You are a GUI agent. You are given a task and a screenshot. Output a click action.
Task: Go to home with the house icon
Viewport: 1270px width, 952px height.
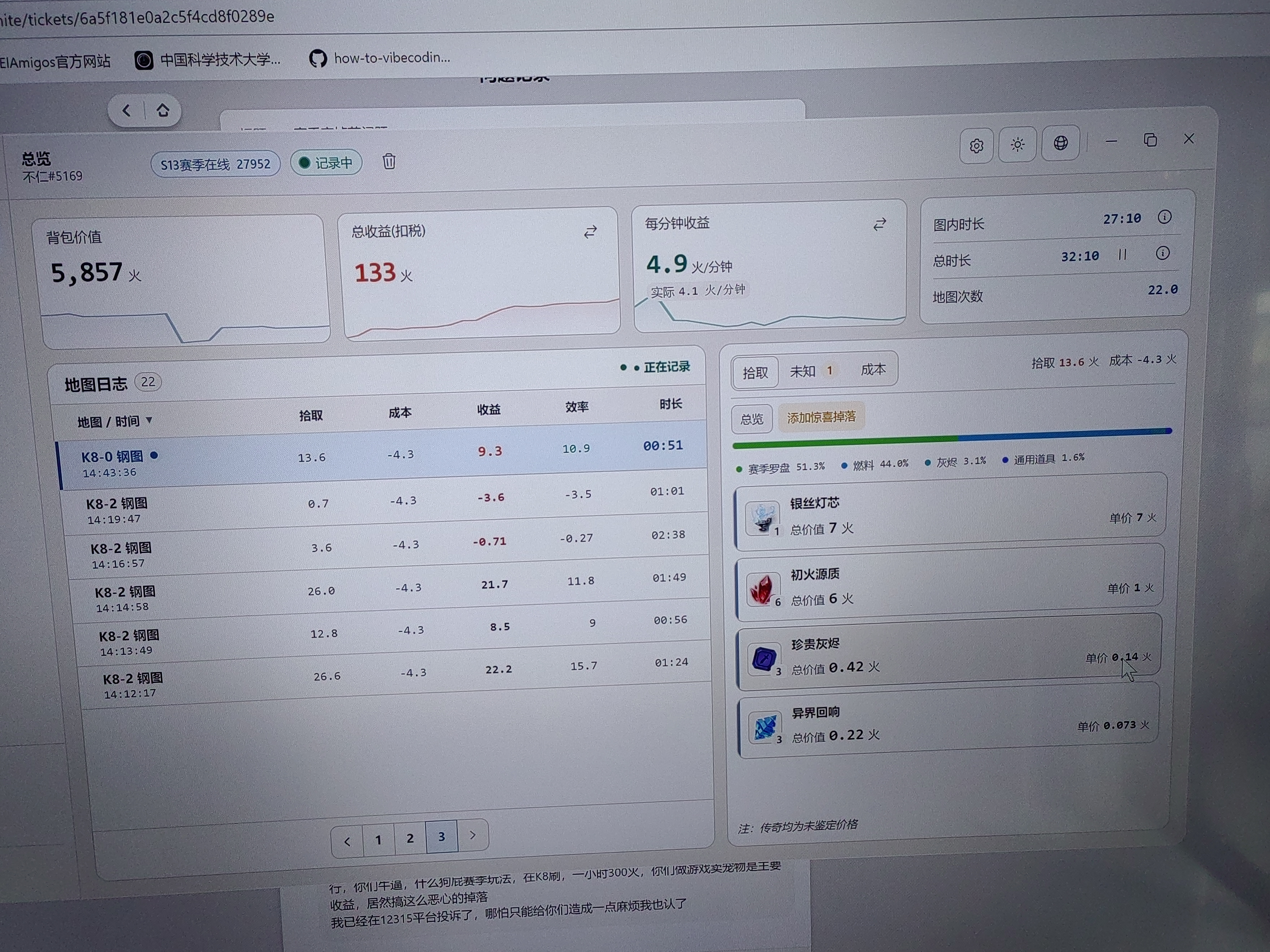[162, 110]
